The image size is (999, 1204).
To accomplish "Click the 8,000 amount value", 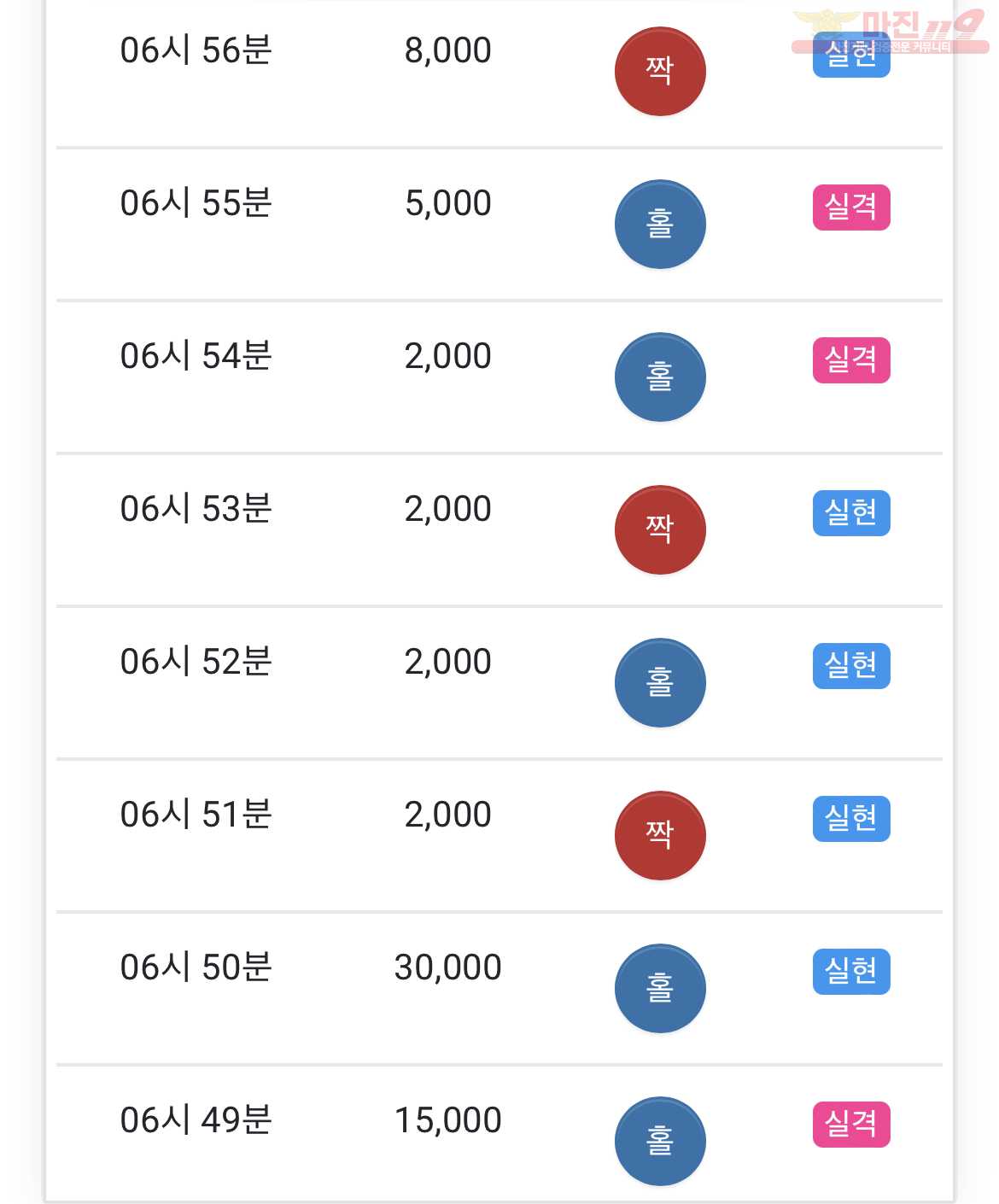I will click(448, 50).
